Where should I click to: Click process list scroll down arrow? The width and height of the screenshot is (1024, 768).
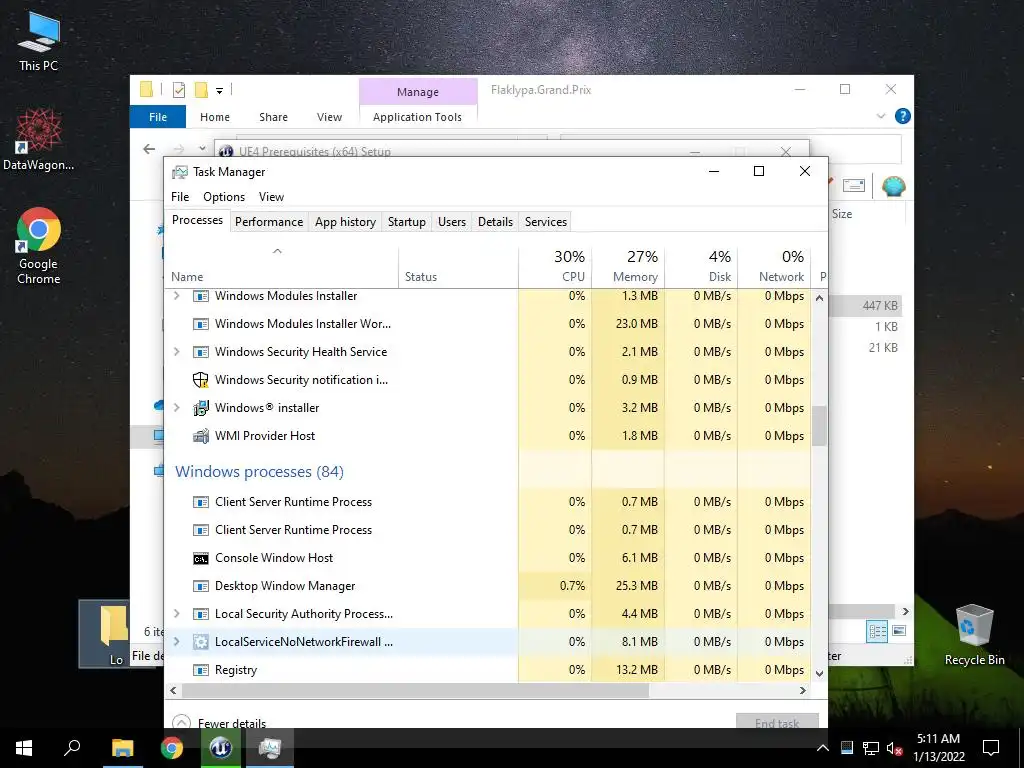tap(820, 673)
